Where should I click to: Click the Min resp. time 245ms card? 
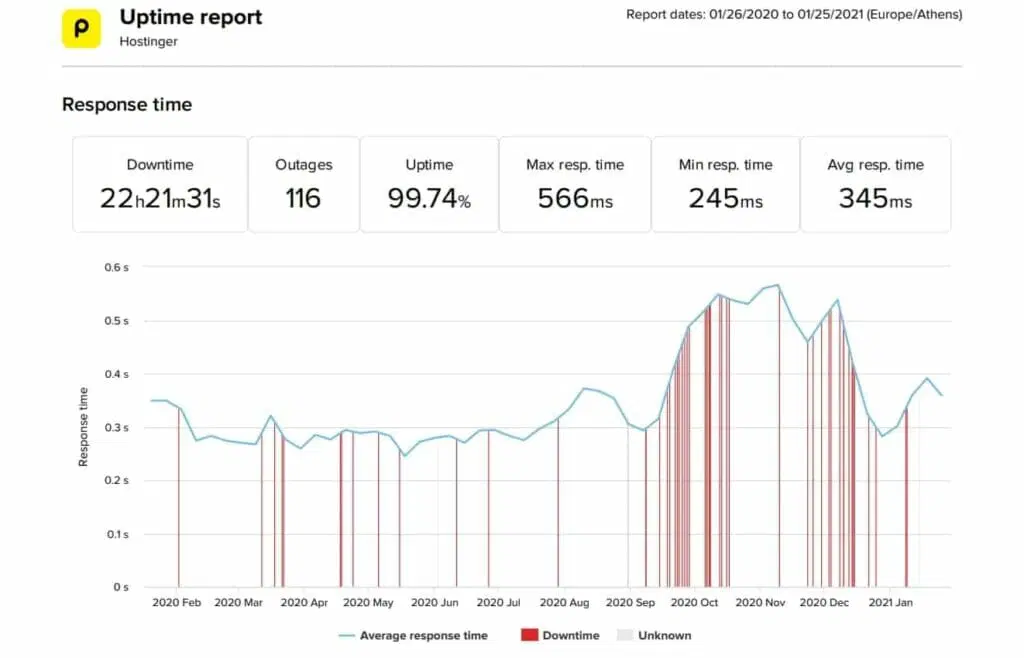pyautogui.click(x=726, y=185)
